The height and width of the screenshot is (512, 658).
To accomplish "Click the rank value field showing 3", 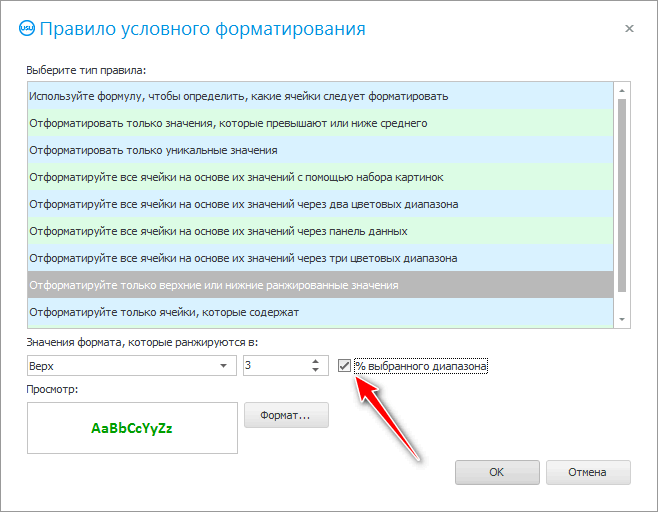I will pos(276,366).
